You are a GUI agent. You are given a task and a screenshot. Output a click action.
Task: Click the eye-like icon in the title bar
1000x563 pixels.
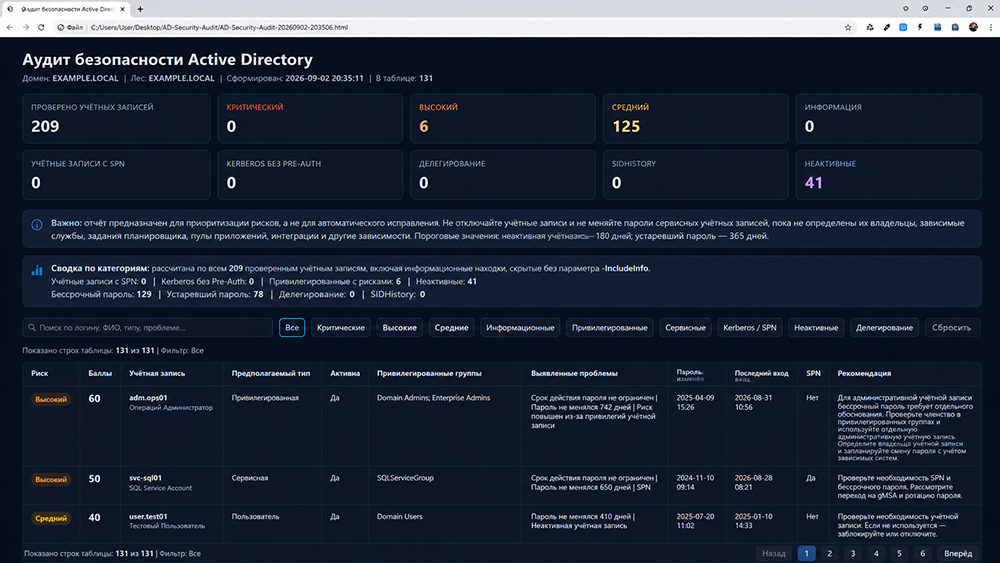(925, 8)
